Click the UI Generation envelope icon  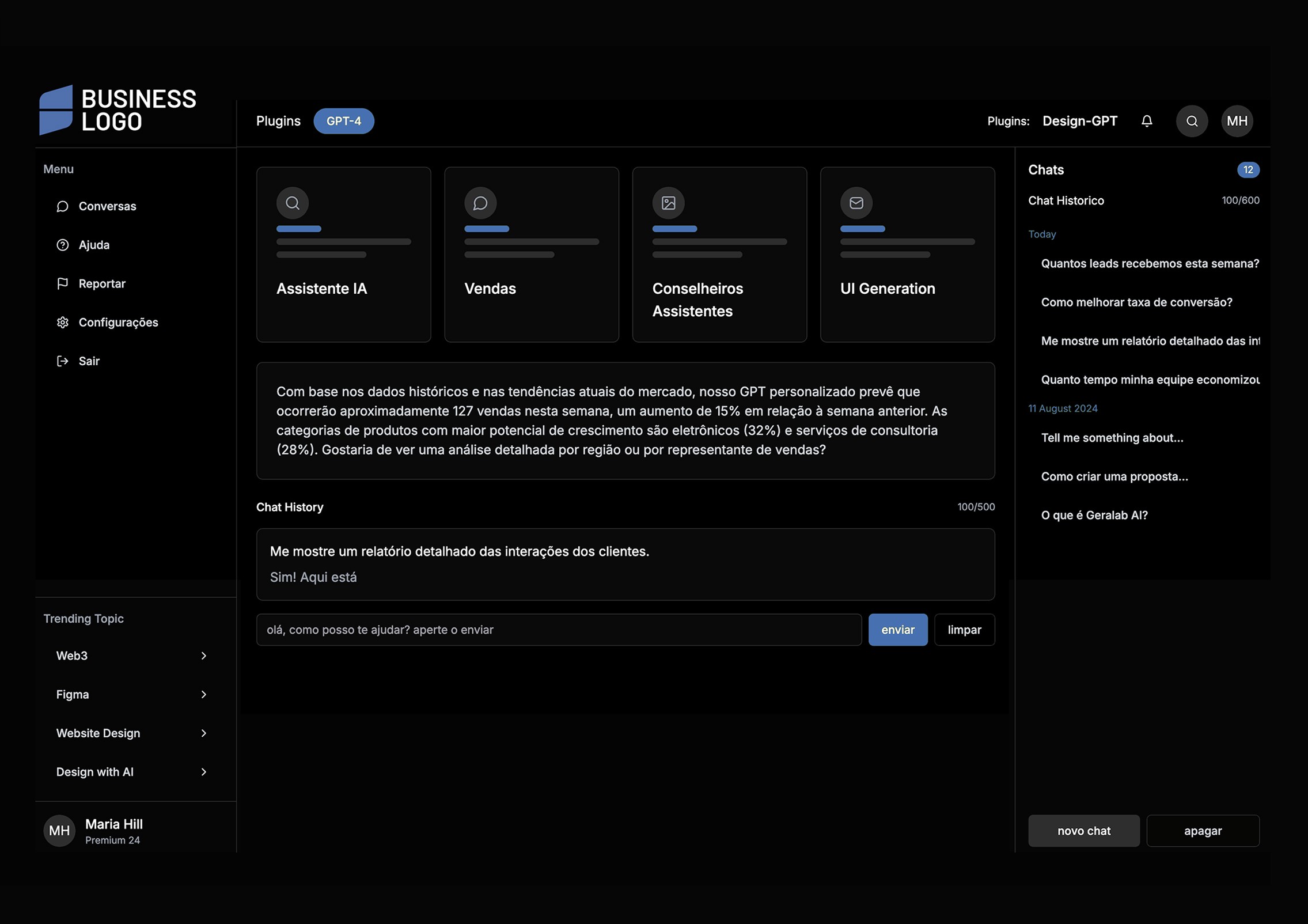point(856,203)
